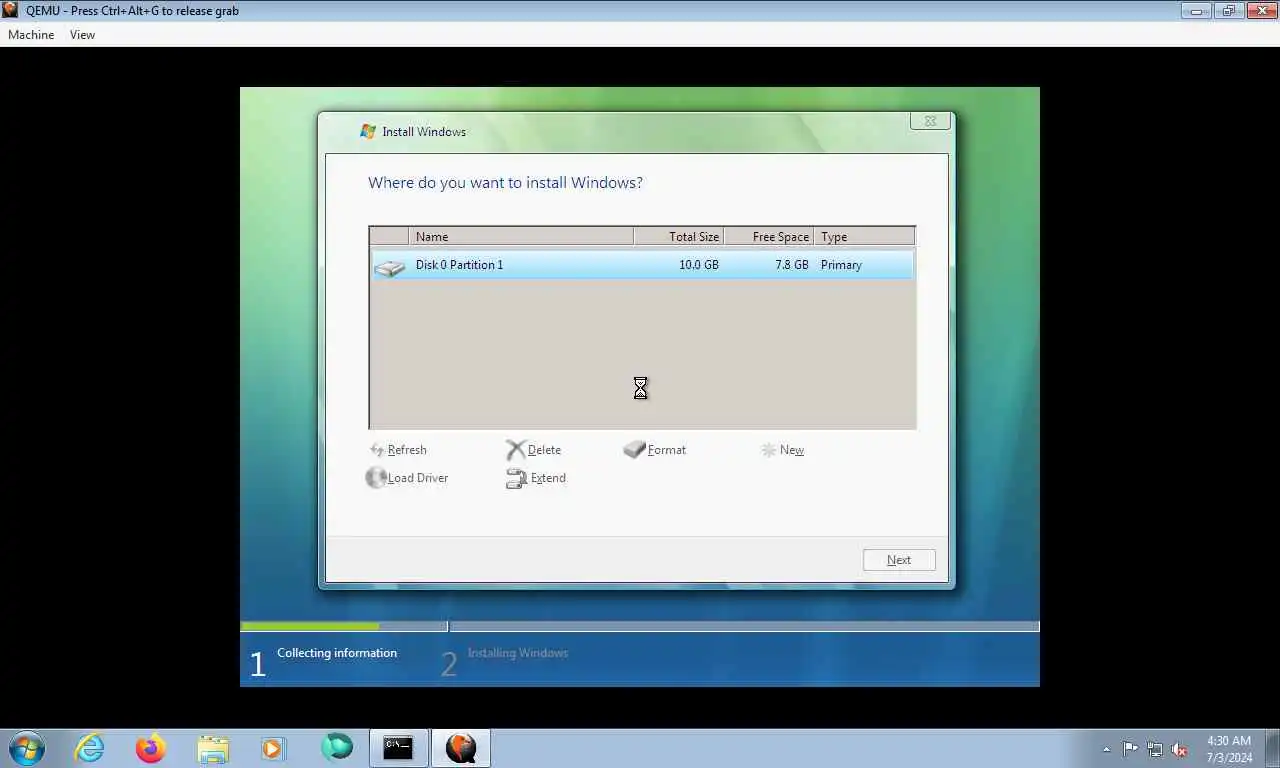Viewport: 1280px width, 768px height.
Task: Click the Extend partition icon
Action: pyautogui.click(x=516, y=479)
